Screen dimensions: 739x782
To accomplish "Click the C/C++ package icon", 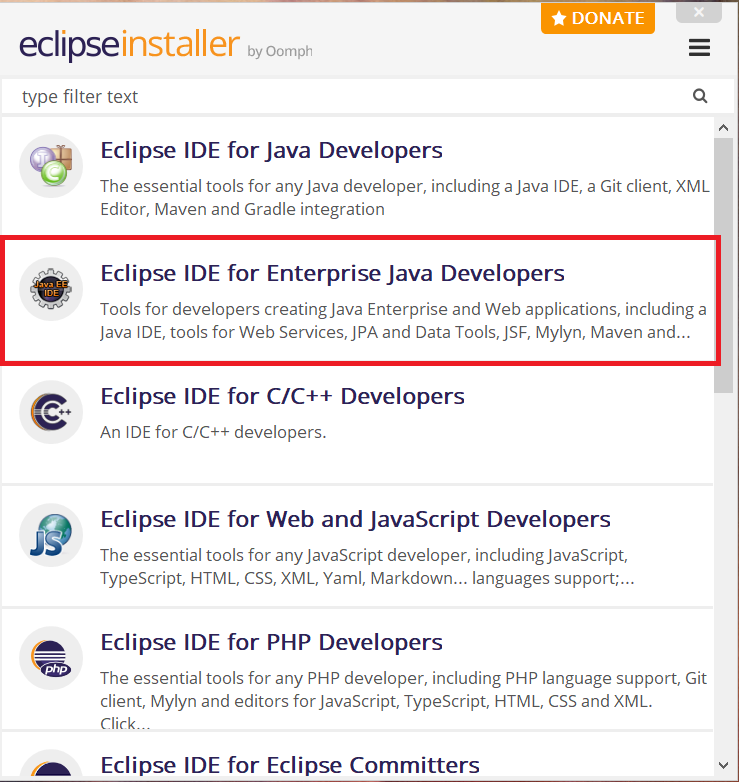I will [51, 412].
